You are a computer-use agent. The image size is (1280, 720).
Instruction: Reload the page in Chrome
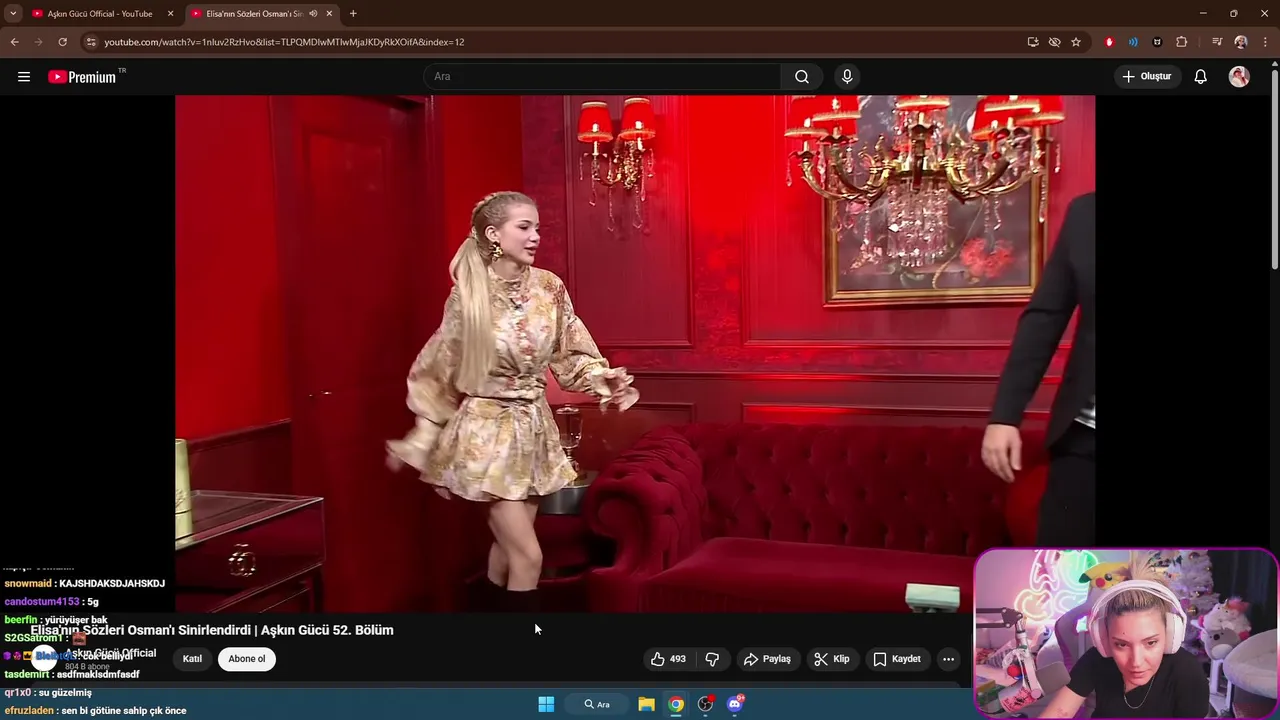(62, 42)
